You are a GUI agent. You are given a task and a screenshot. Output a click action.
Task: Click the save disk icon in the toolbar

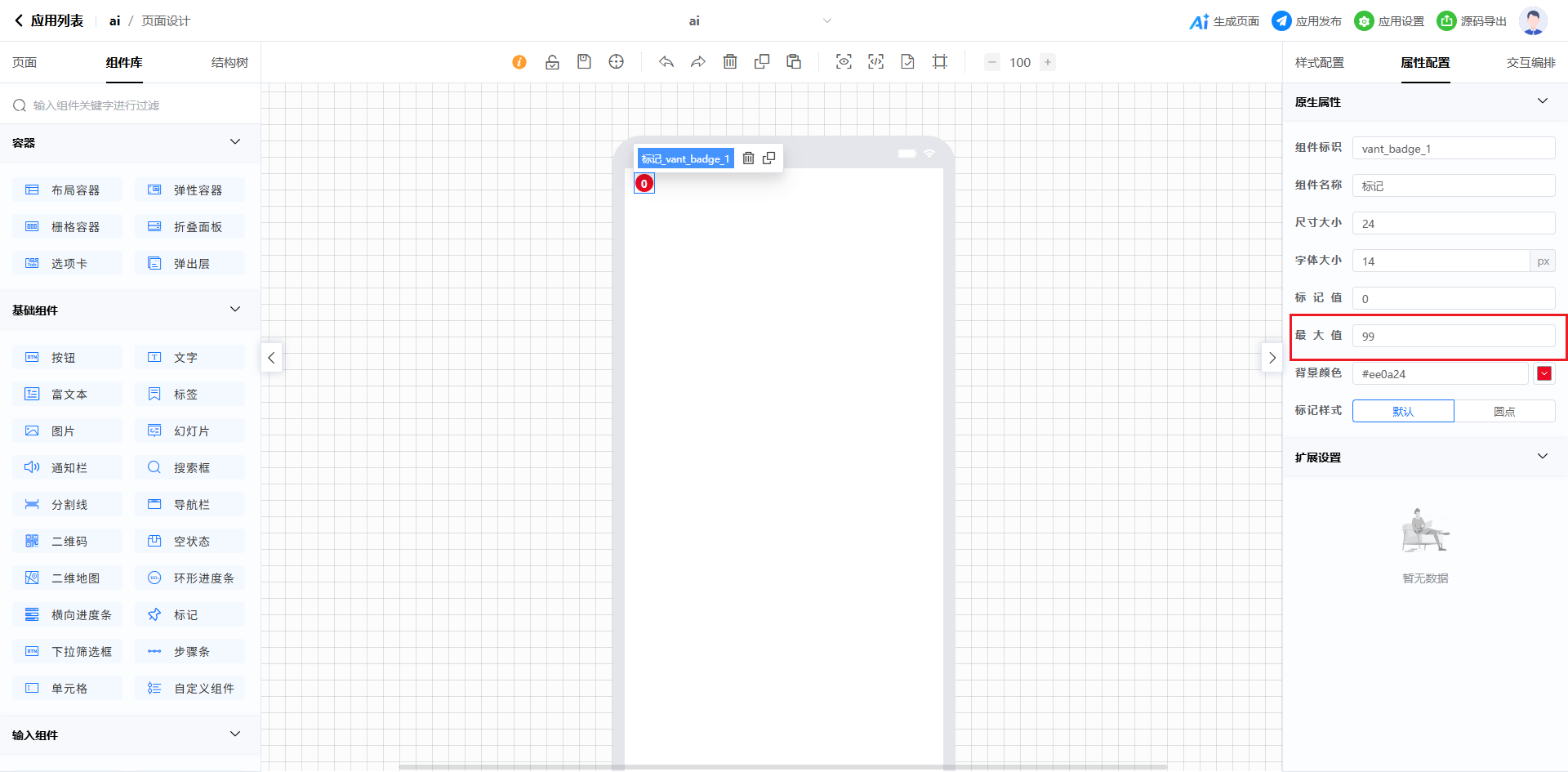point(584,62)
